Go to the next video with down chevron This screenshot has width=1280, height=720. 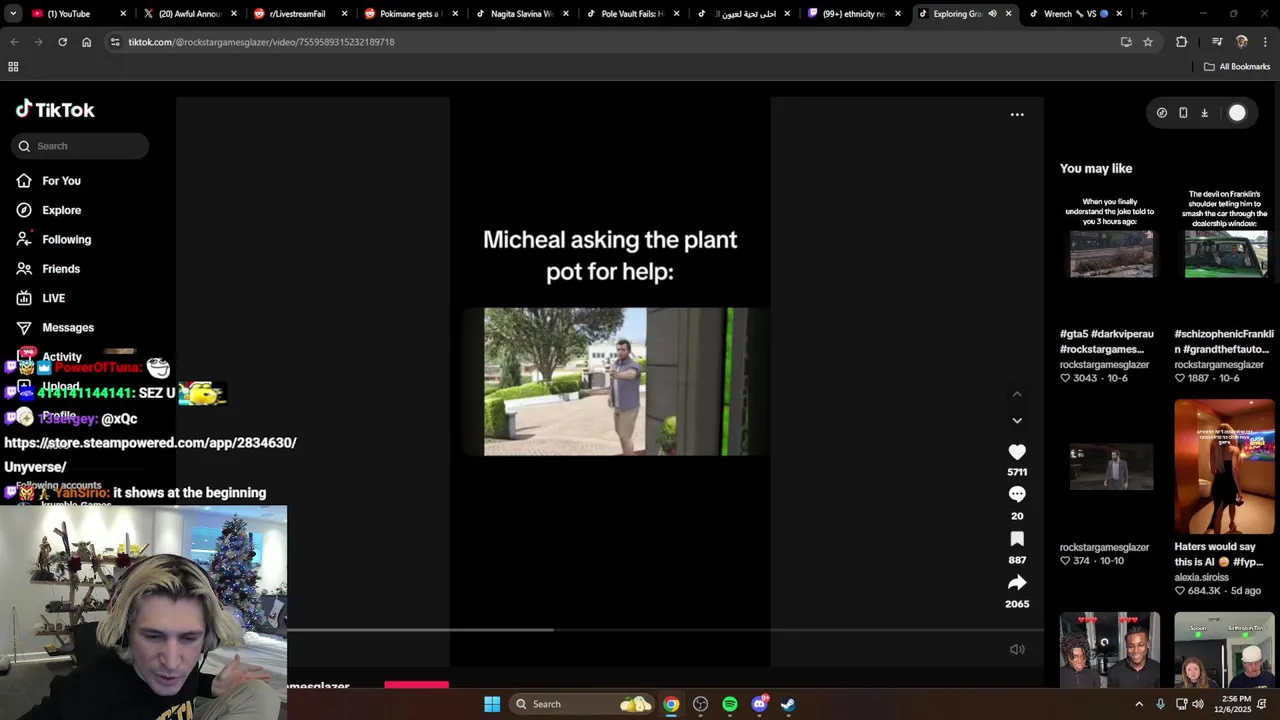[1017, 420]
